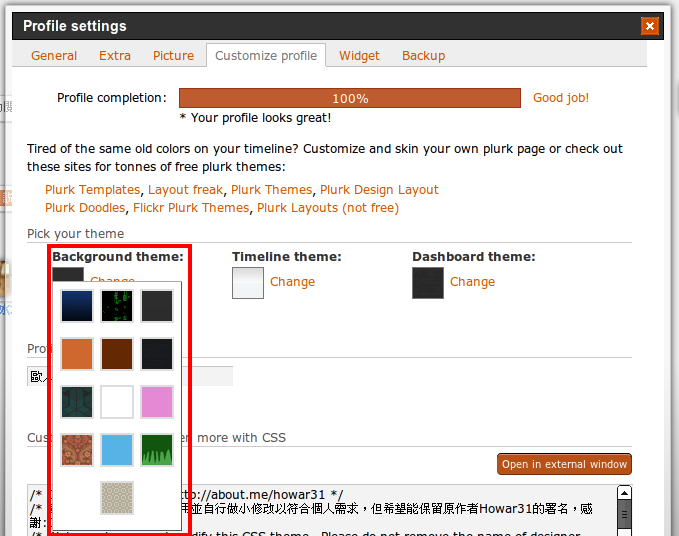Image resolution: width=679 pixels, height=536 pixels.
Task: Select the pink background theme swatch
Action: point(157,402)
